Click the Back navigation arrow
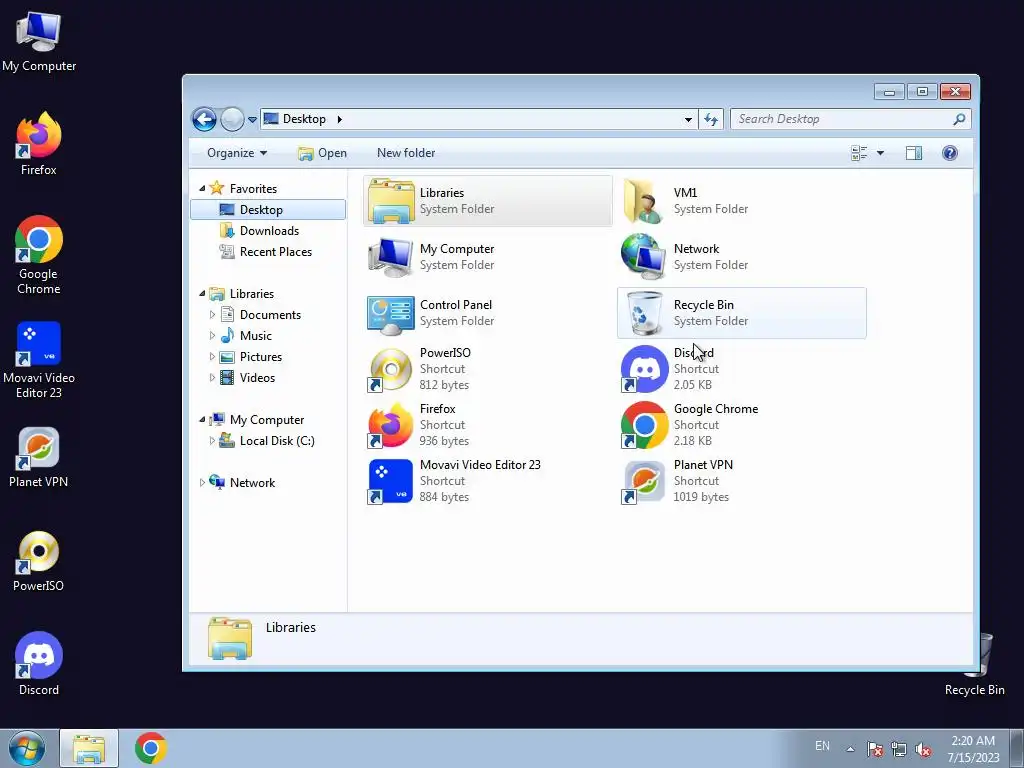Viewport: 1024px width, 768px height. point(204,120)
